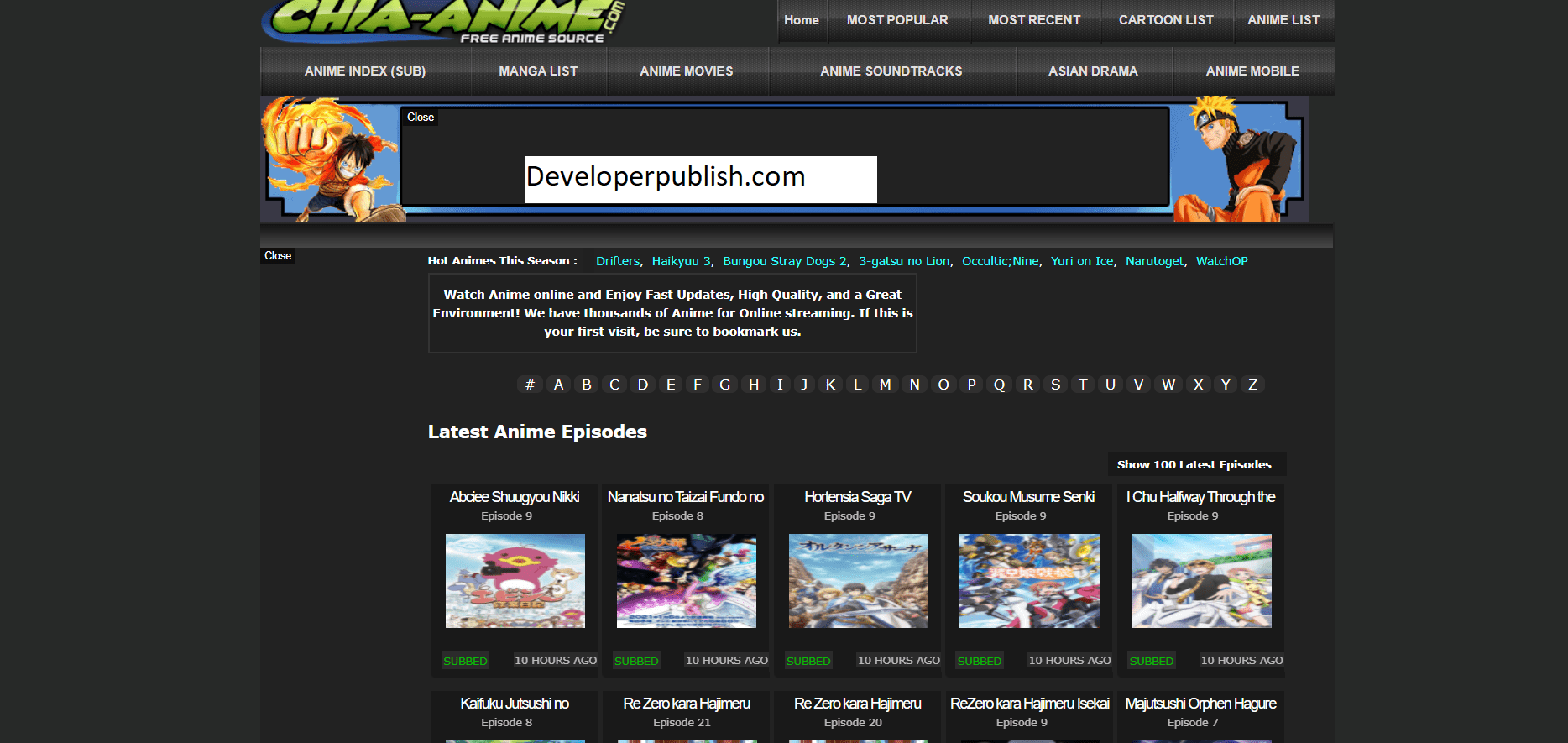Open 3-gatsu no Lion link
Viewport: 1568px width, 743px height.
904,261
